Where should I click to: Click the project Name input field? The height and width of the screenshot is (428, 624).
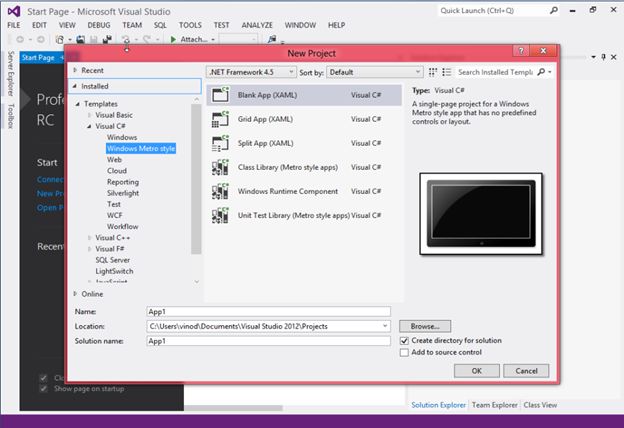(269, 311)
